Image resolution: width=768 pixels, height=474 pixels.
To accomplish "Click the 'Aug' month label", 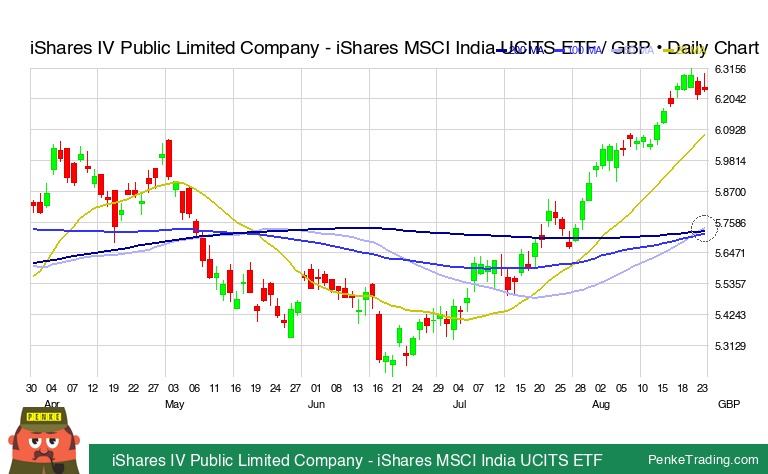I will pyautogui.click(x=601, y=404).
